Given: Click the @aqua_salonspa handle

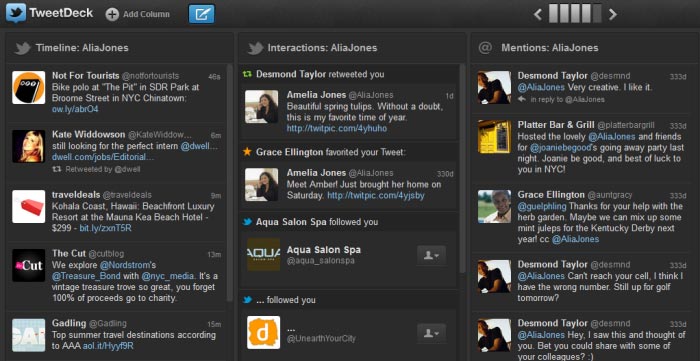Looking at the screenshot, I should 321,261.
